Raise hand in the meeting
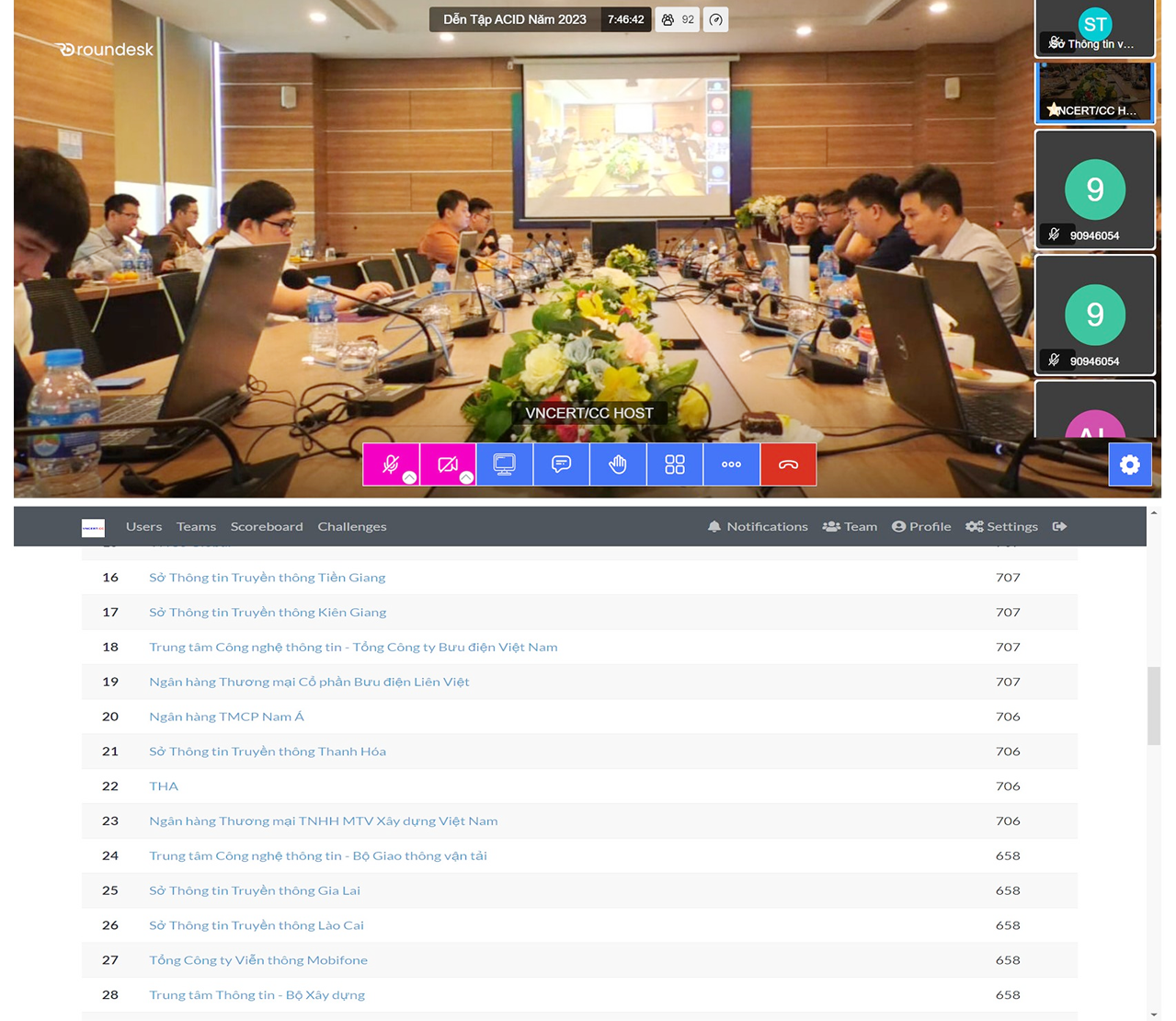 coord(618,465)
